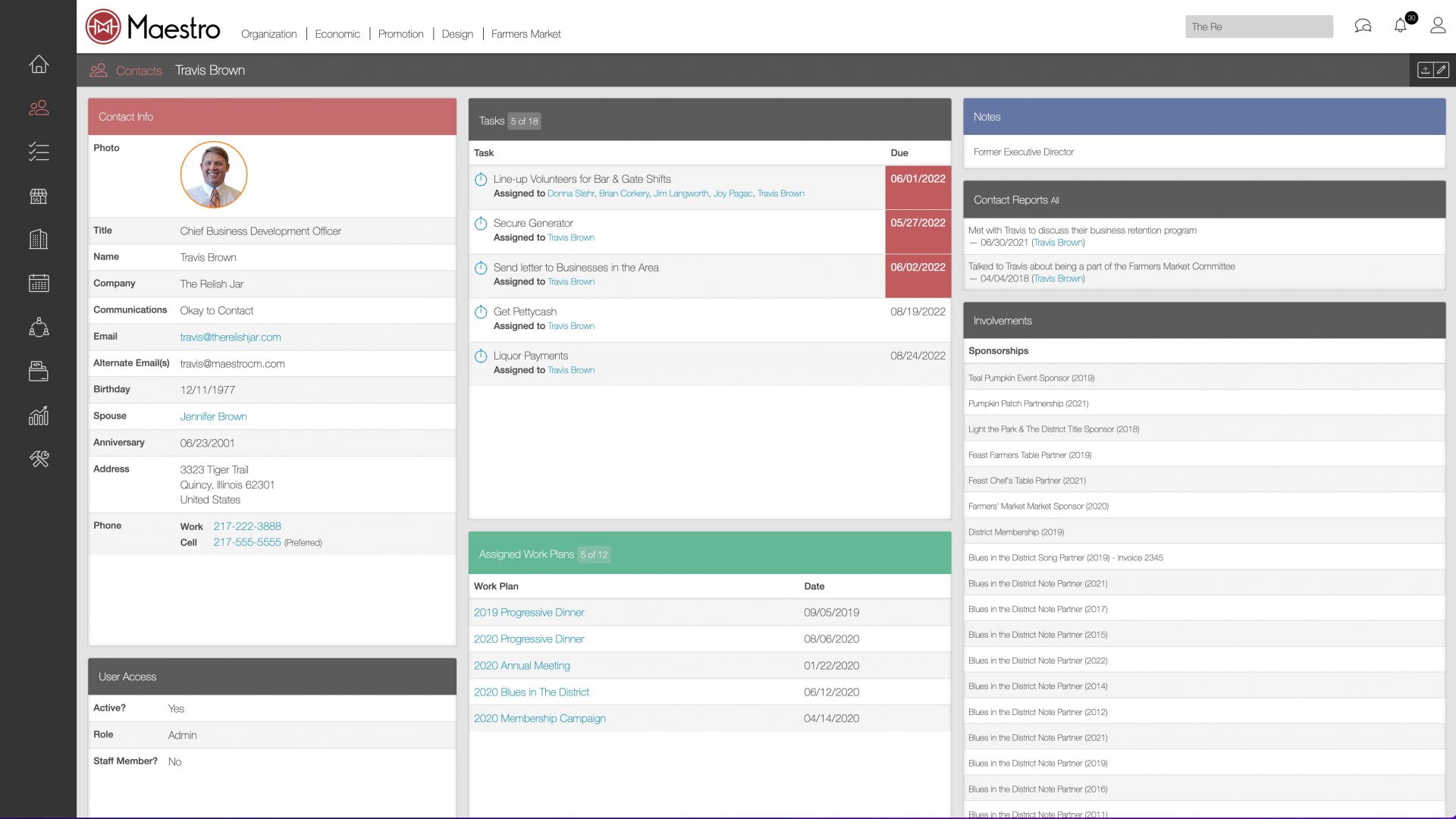This screenshot has width=1456, height=819.
Task: Open the 2020 Annual Meeting work plan
Action: (522, 666)
